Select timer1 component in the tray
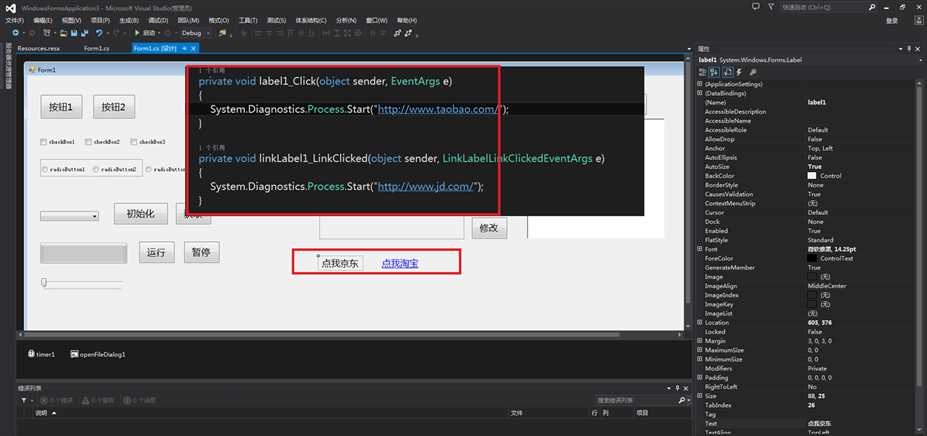The height and width of the screenshot is (436, 927). point(41,354)
